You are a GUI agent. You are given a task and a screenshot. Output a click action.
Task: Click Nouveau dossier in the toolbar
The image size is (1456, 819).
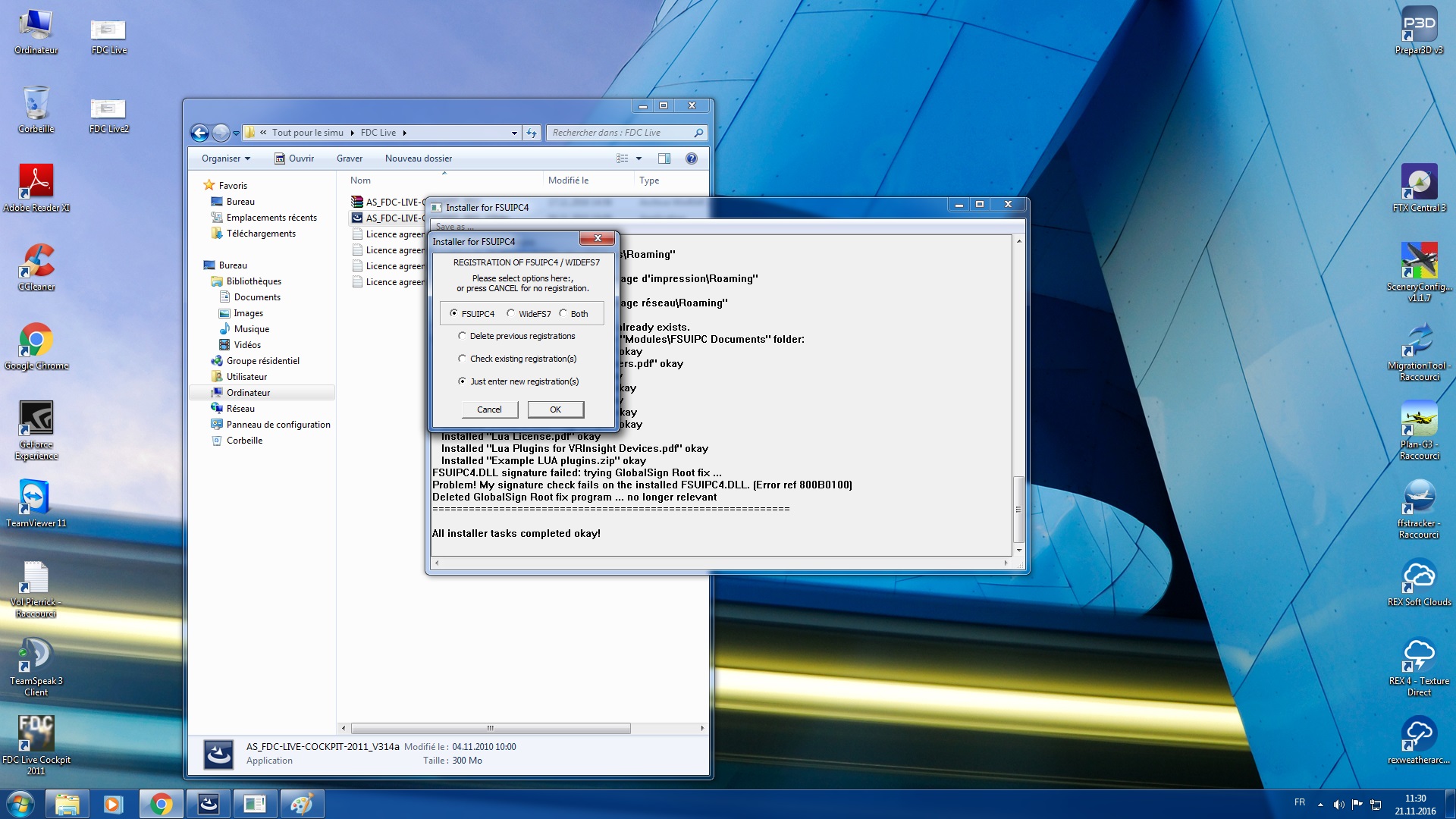pyautogui.click(x=418, y=158)
